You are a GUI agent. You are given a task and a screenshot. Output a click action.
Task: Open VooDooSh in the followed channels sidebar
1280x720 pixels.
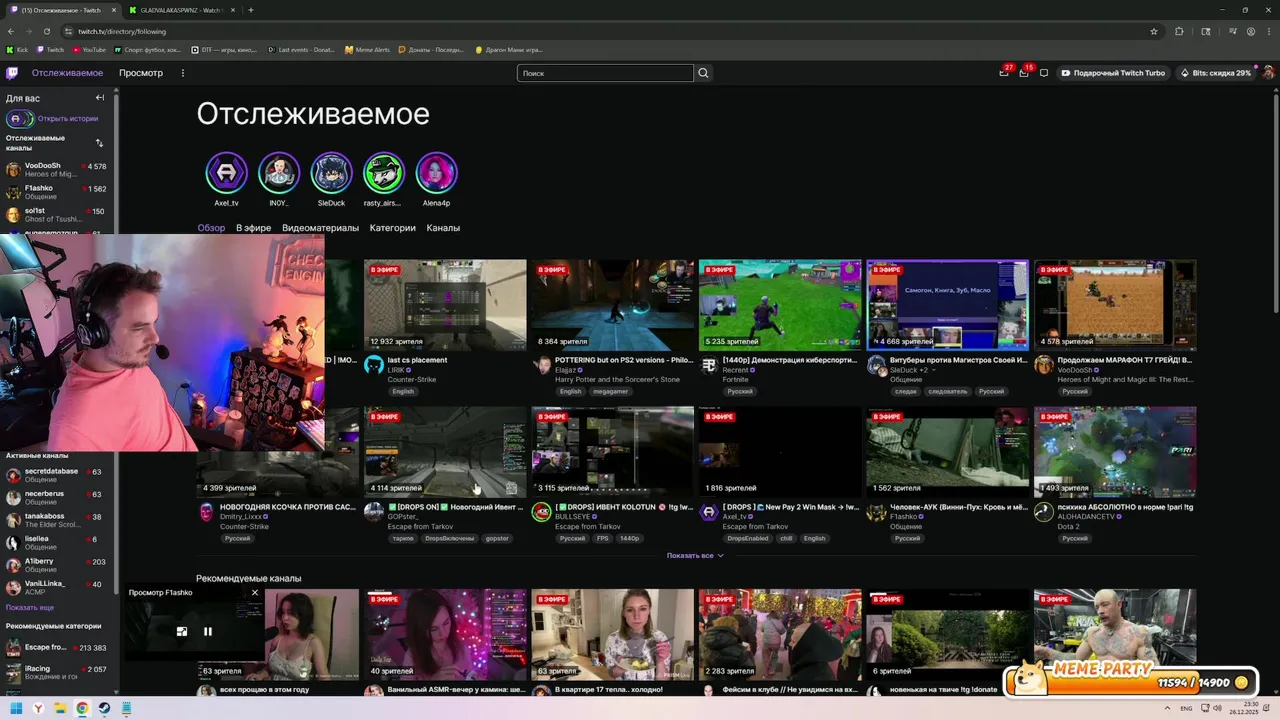58,170
